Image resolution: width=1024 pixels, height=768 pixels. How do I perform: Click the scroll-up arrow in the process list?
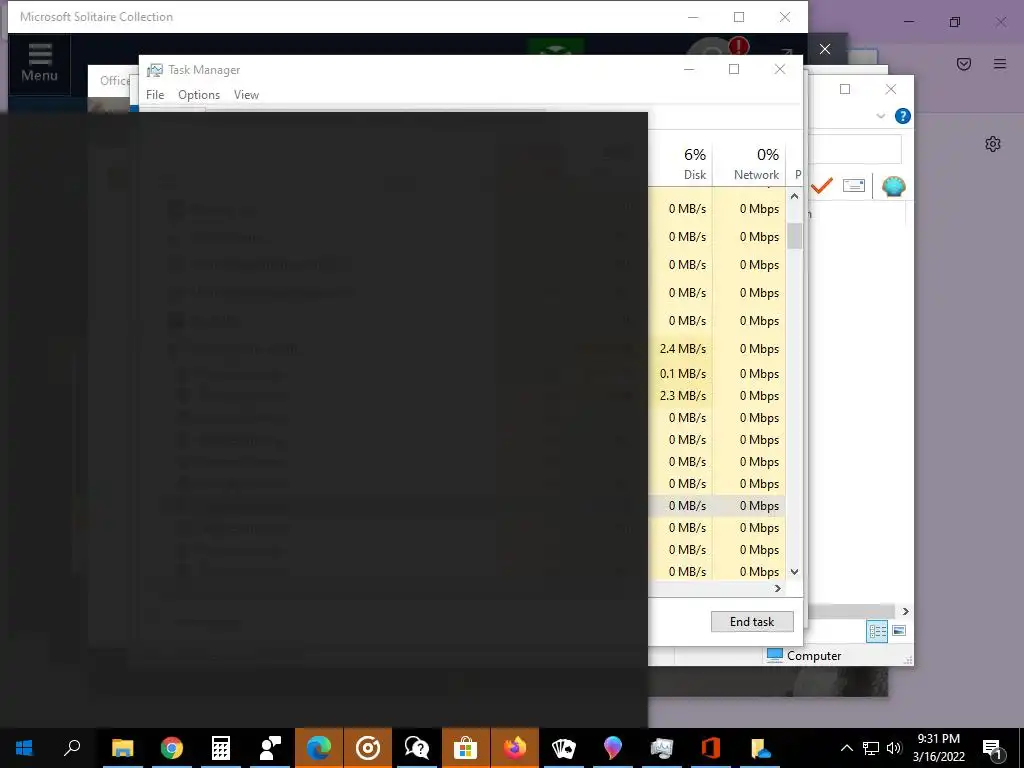pyautogui.click(x=794, y=196)
